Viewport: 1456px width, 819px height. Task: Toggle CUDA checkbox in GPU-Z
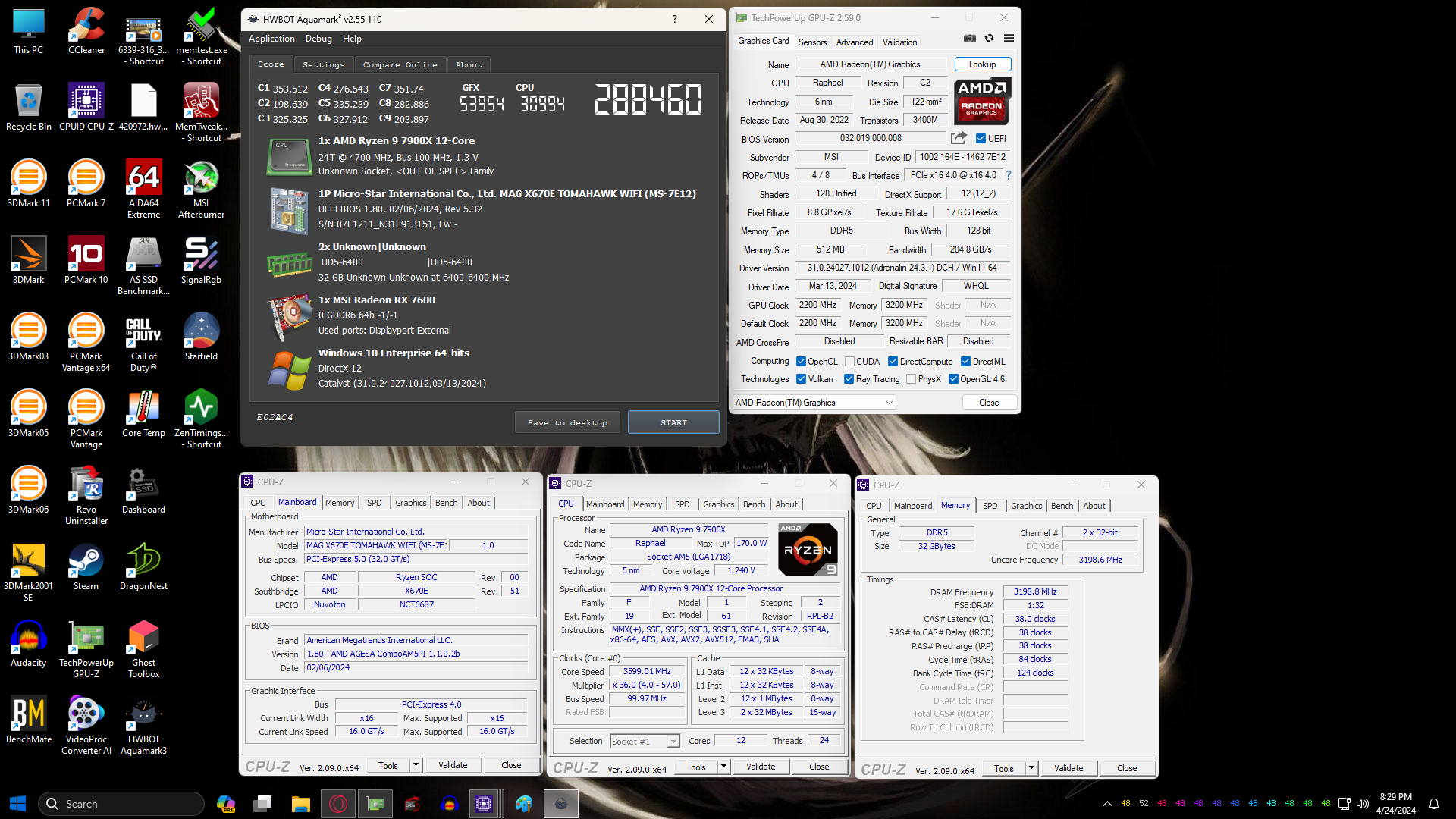point(849,362)
